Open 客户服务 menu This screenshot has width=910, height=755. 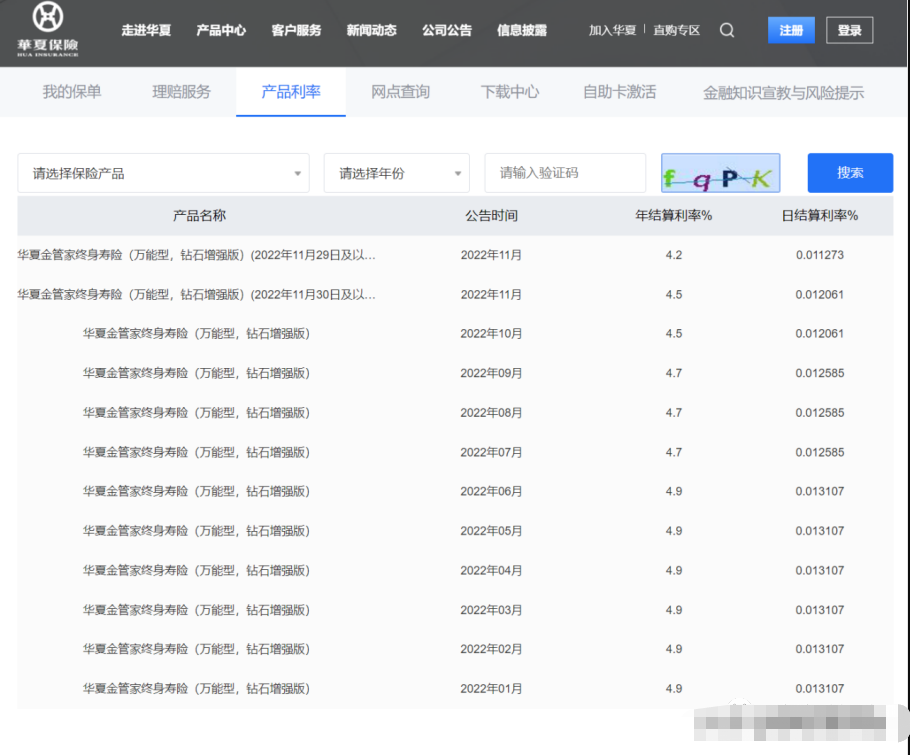pos(296,30)
